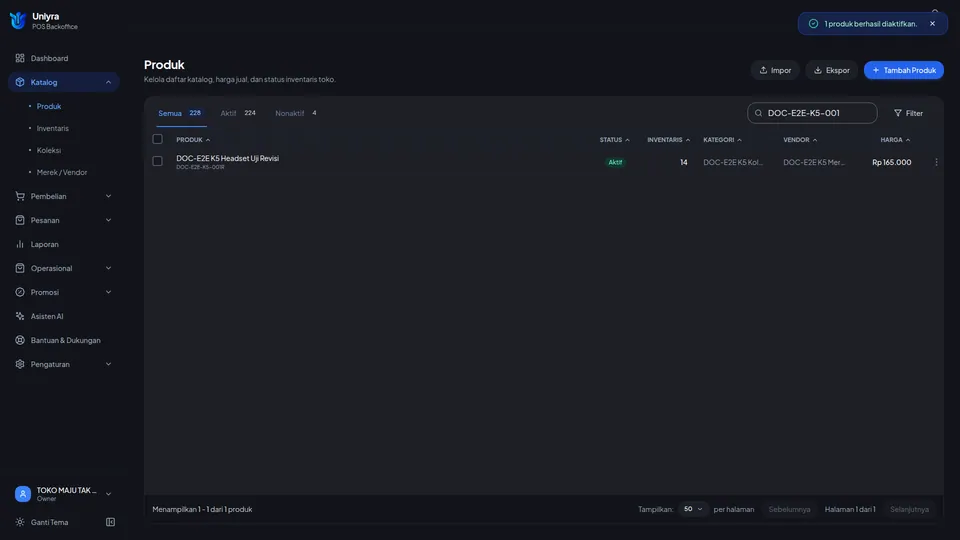Switch to the Nonaktif tab
Viewport: 960px width, 540px height.
click(296, 113)
